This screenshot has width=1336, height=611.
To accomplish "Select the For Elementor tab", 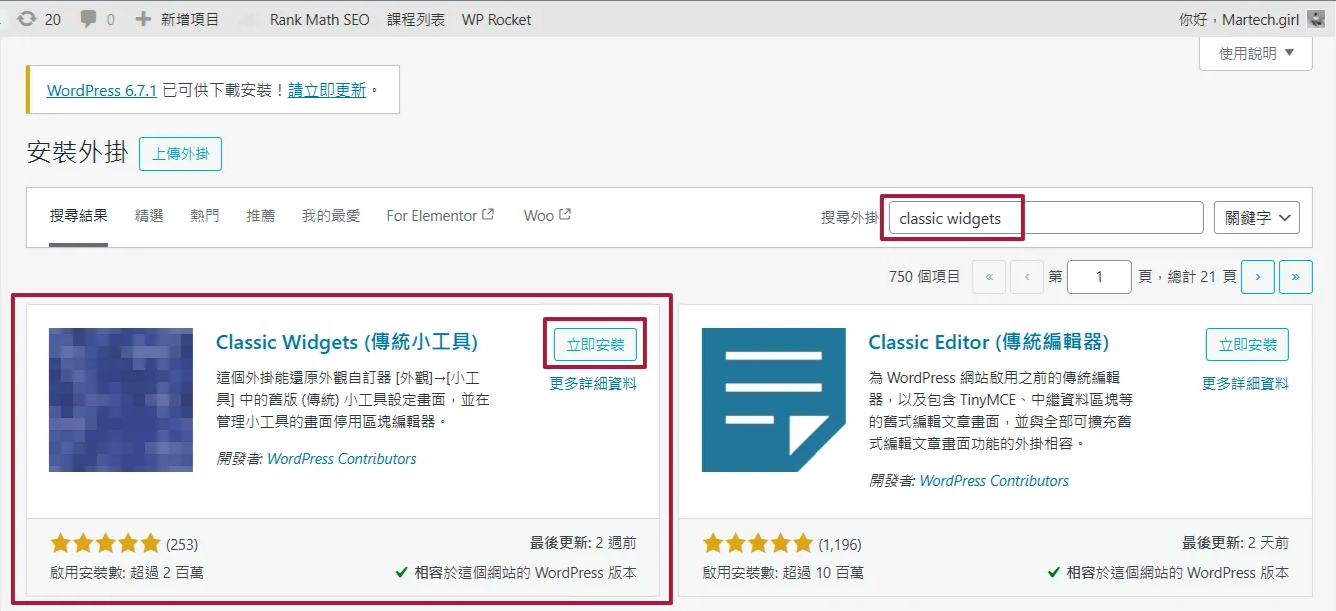I will coord(440,215).
